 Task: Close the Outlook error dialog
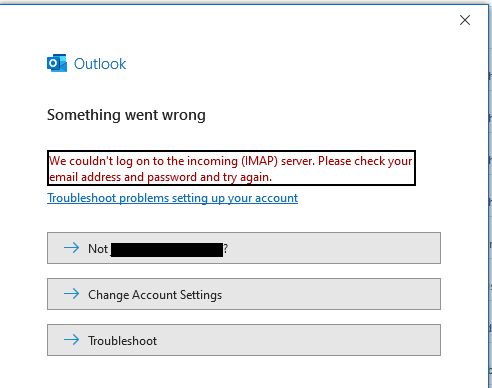[465, 20]
